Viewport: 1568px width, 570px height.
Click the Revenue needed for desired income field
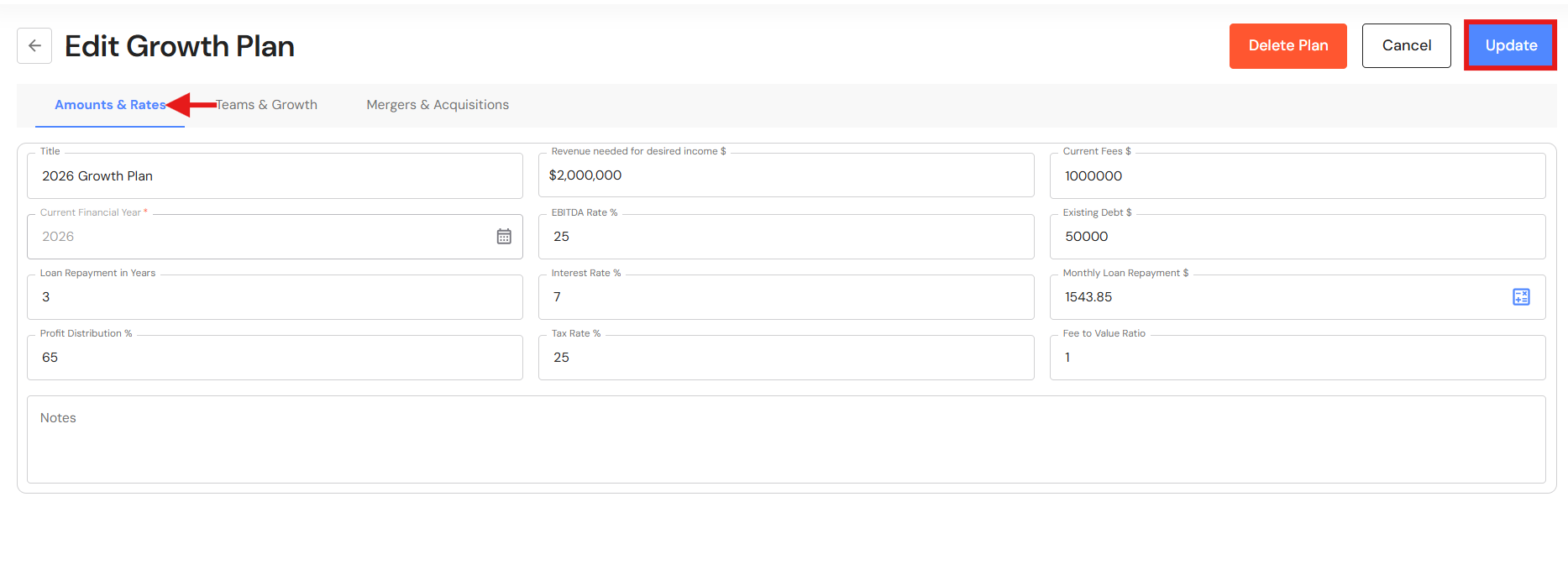(785, 175)
